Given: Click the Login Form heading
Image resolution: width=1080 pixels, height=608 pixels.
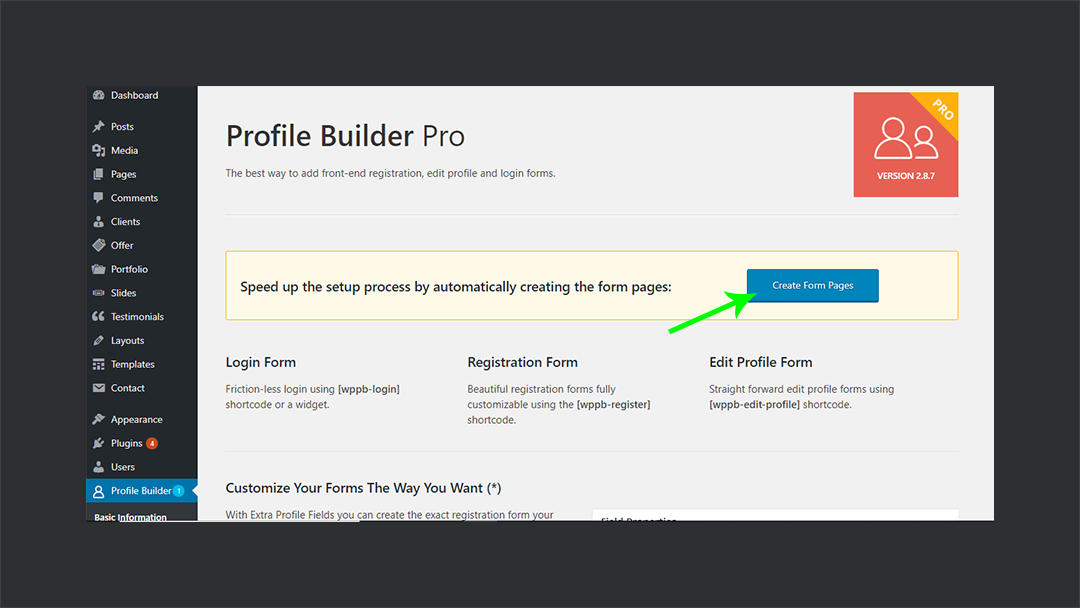Looking at the screenshot, I should (260, 362).
